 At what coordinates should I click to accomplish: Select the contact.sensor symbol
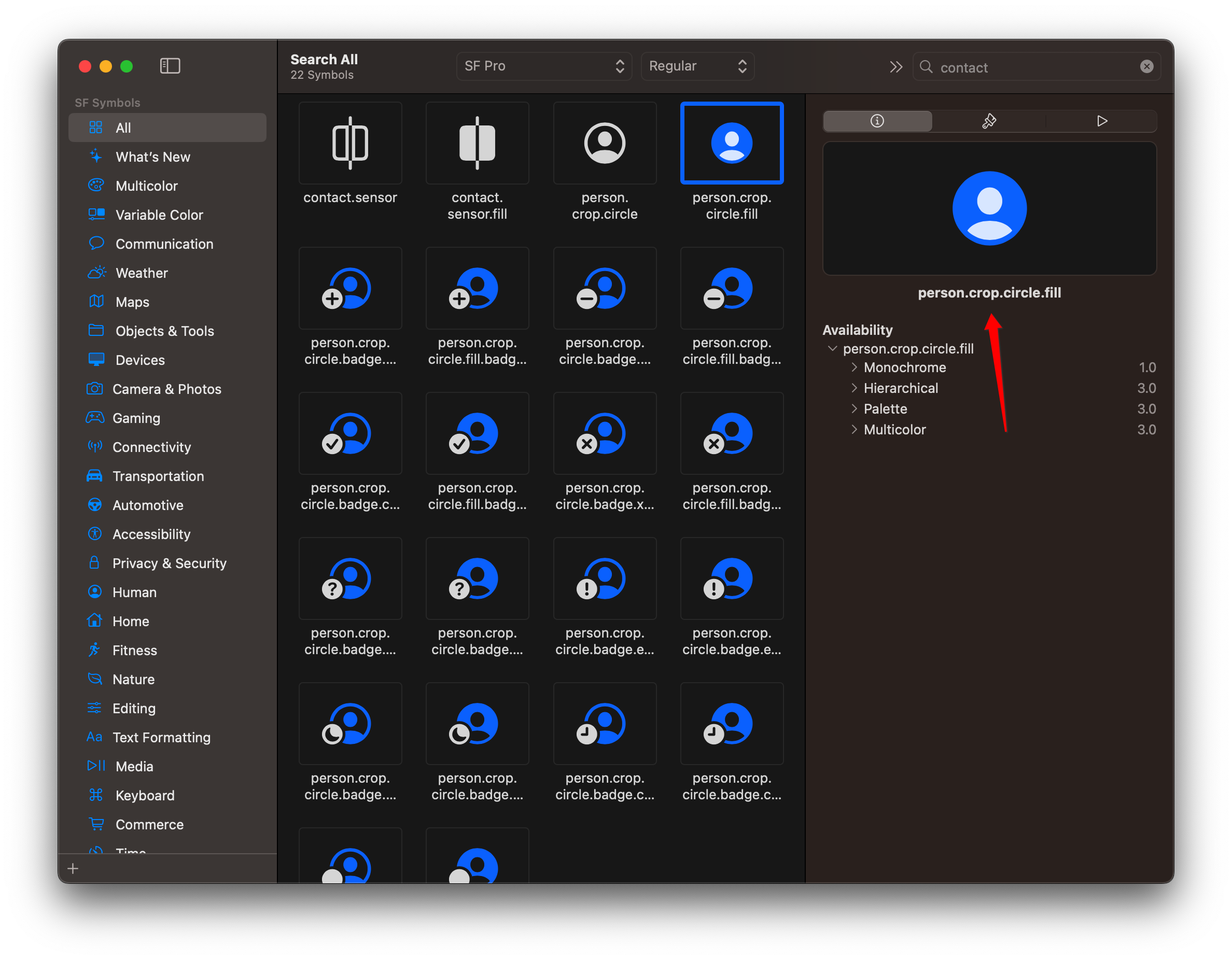pyautogui.click(x=350, y=143)
